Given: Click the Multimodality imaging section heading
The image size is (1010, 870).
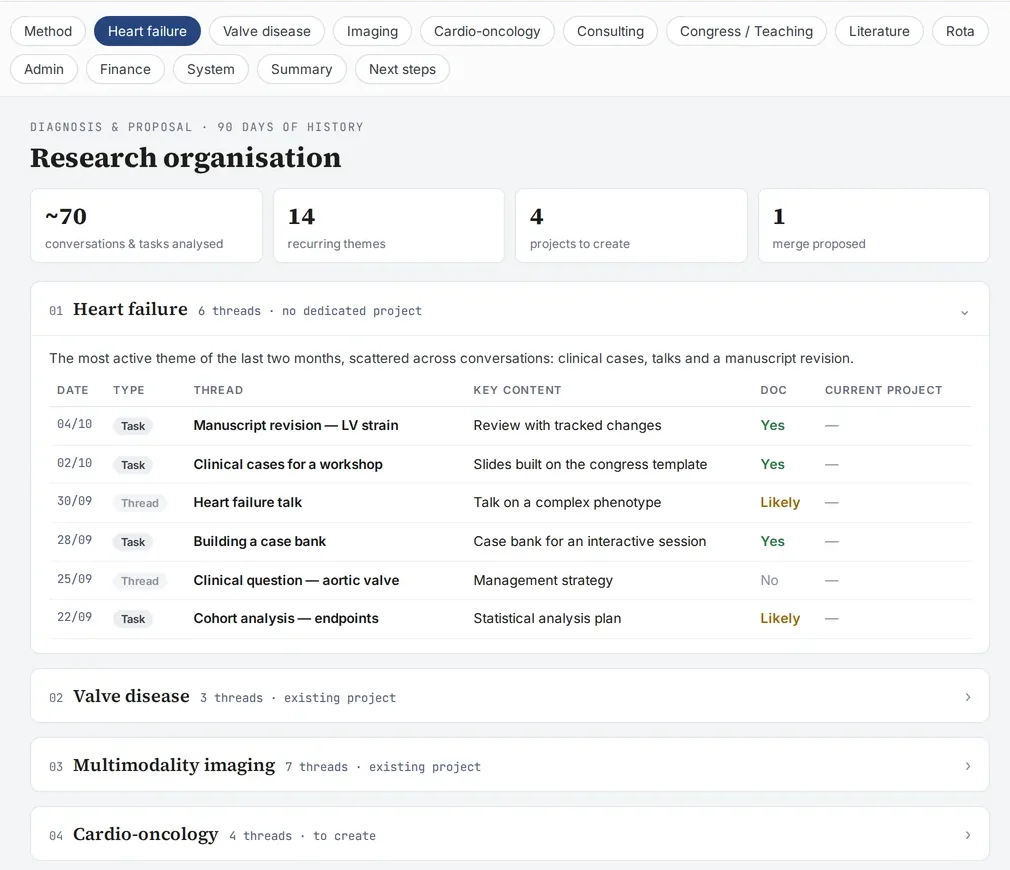Looking at the screenshot, I should (x=174, y=765).
